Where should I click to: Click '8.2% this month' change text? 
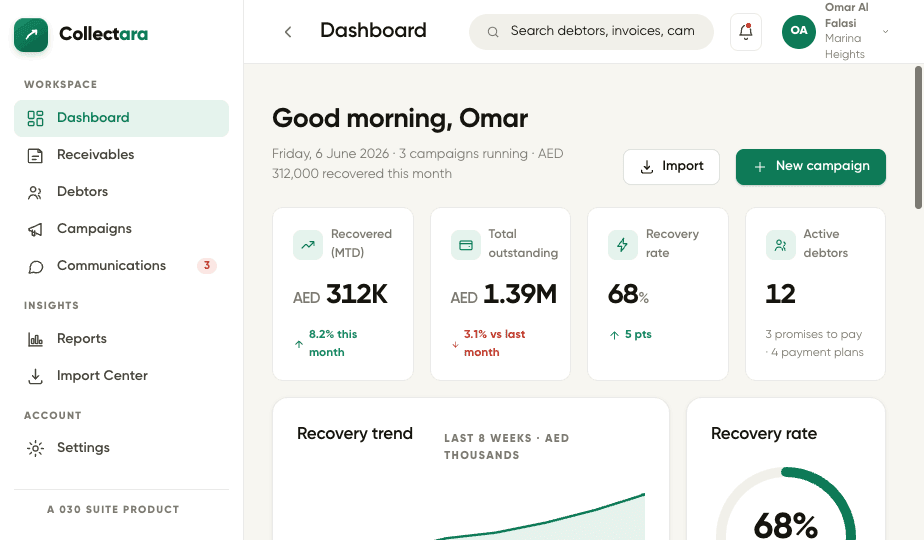(333, 343)
